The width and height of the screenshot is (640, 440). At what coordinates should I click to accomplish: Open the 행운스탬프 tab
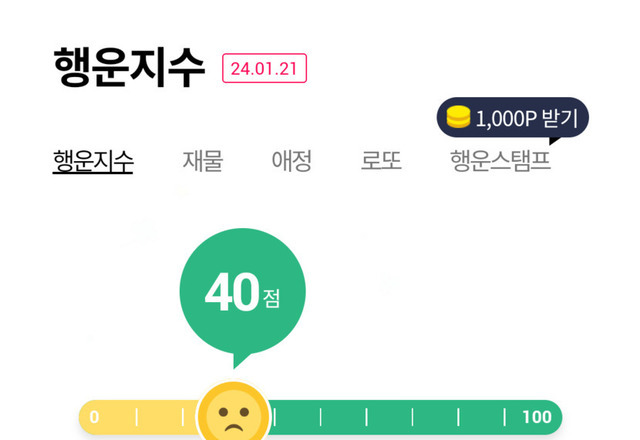(x=500, y=161)
